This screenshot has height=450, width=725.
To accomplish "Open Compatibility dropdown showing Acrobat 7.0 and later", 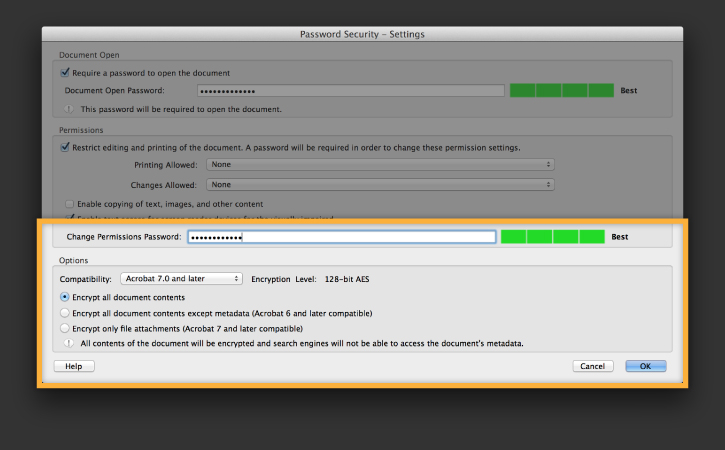I will click(181, 278).
